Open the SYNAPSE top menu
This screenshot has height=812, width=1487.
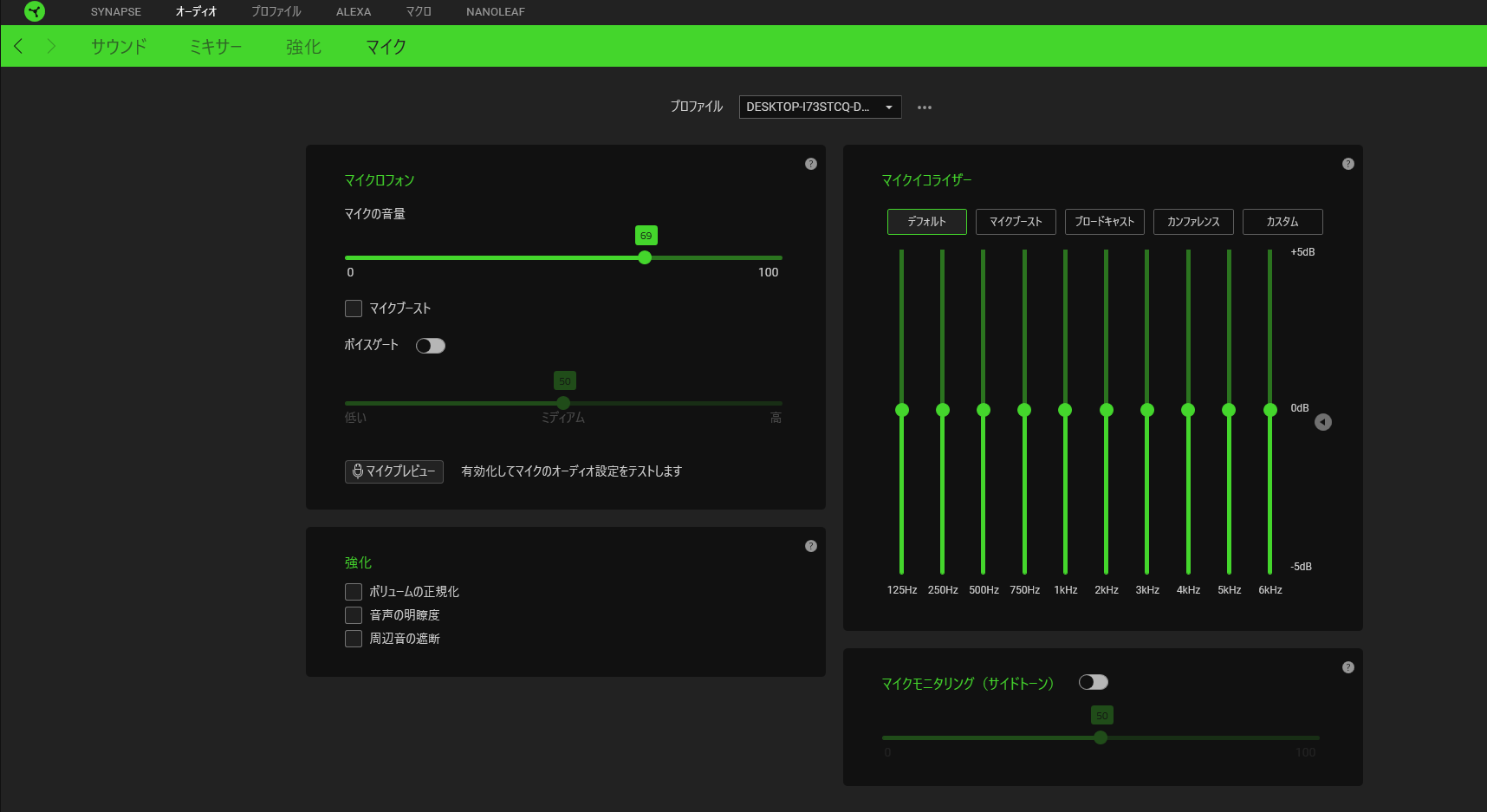pos(116,12)
